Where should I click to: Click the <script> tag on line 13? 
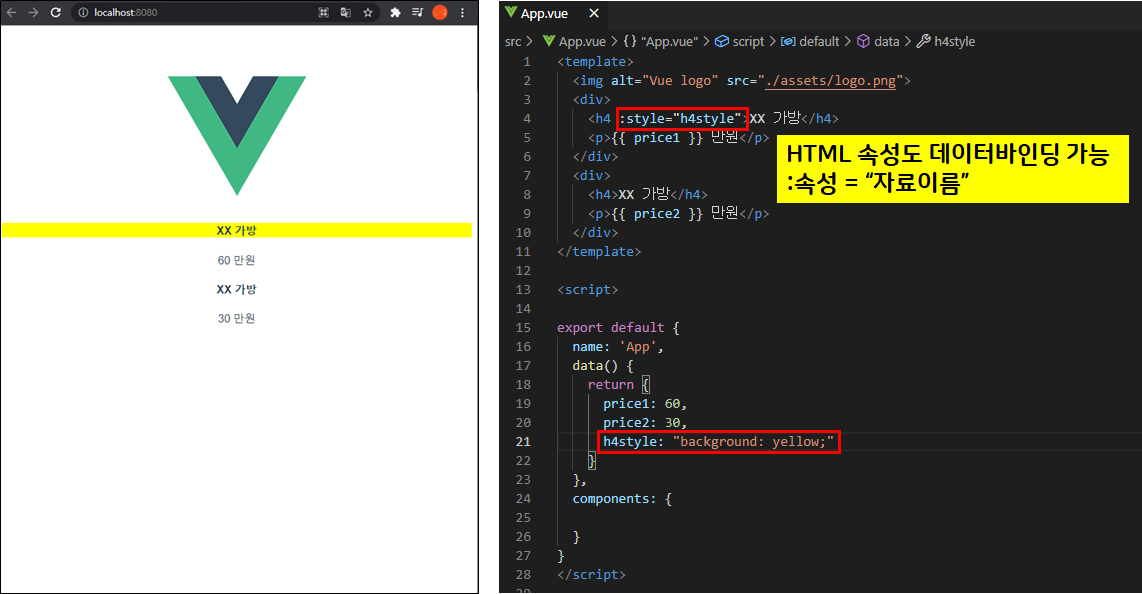[x=588, y=289]
